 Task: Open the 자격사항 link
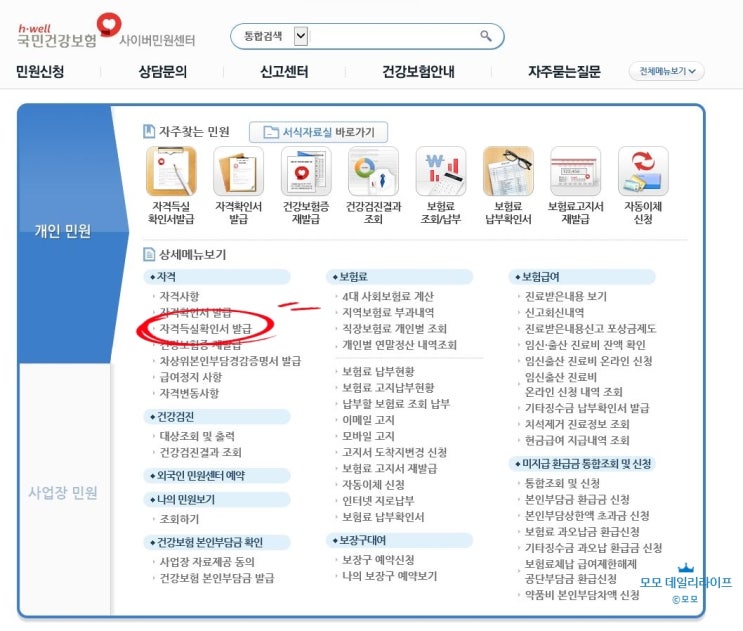(179, 296)
